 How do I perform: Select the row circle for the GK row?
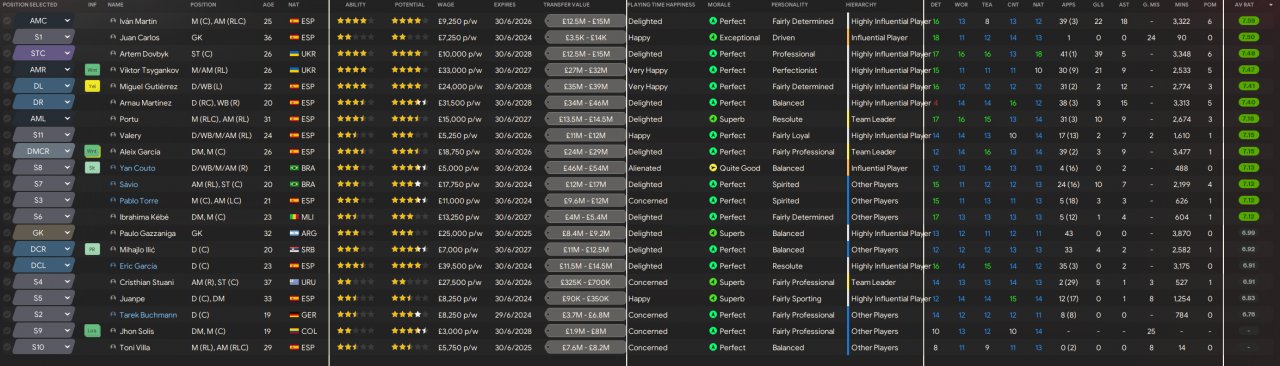click(7, 234)
